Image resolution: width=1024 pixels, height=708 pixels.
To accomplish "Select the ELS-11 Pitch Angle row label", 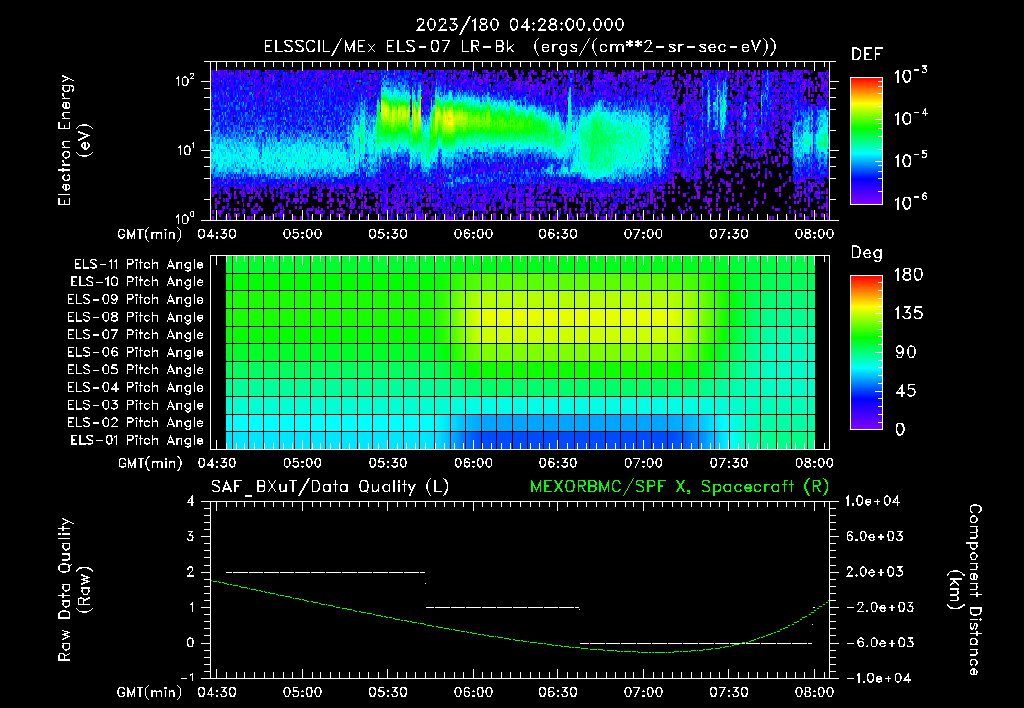I will tap(138, 265).
